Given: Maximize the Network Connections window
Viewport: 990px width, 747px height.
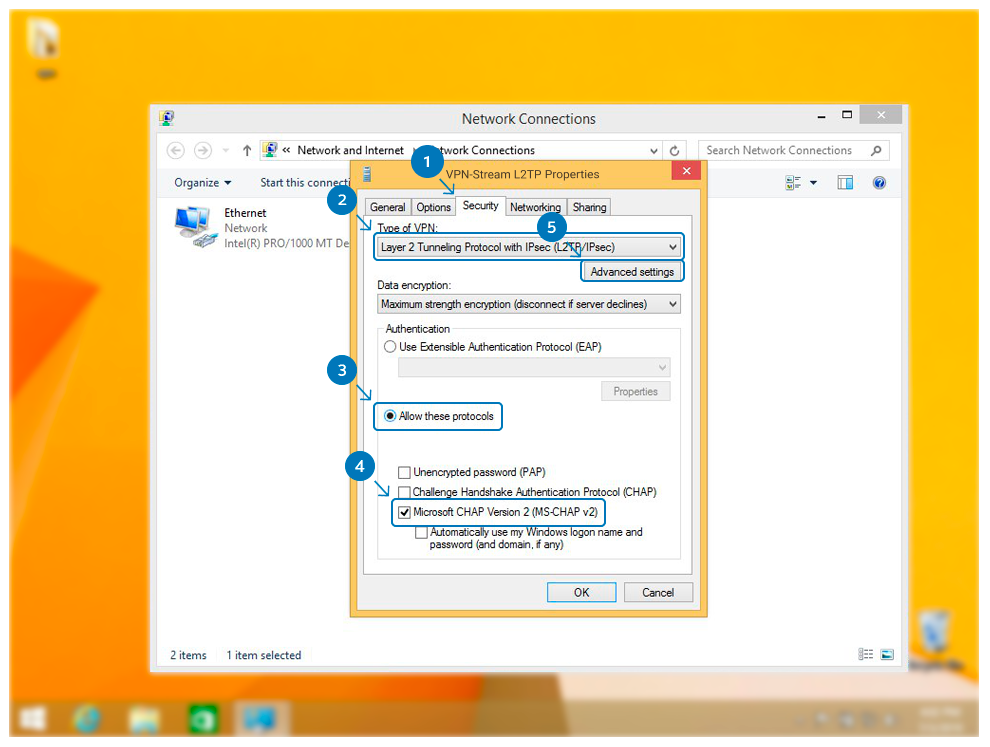Looking at the screenshot, I should point(847,115).
